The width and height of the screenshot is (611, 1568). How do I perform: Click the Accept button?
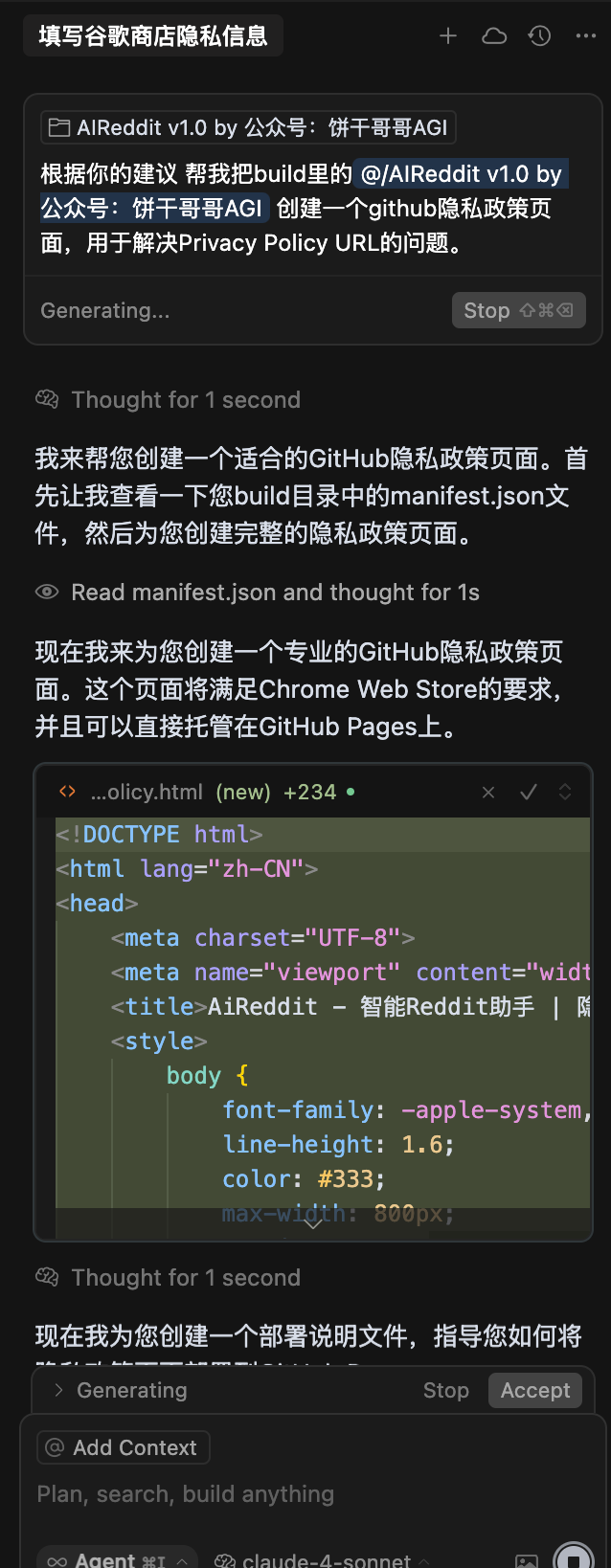(x=535, y=1390)
